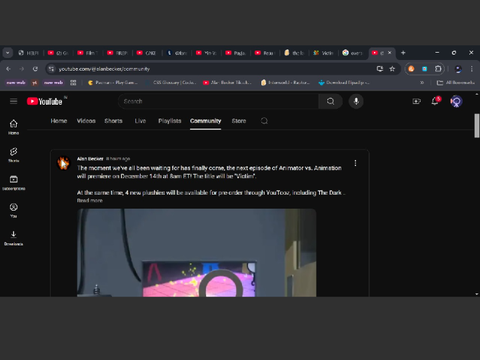
Task: Switch to the Victim browser tab
Action: tap(323, 53)
